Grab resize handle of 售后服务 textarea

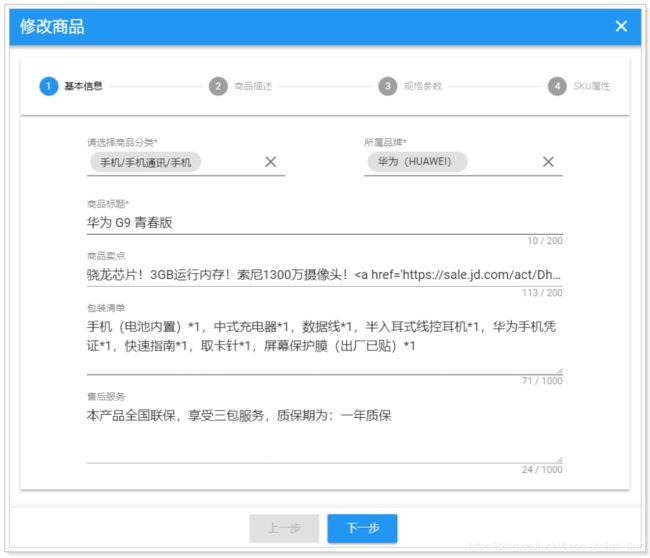559,460
